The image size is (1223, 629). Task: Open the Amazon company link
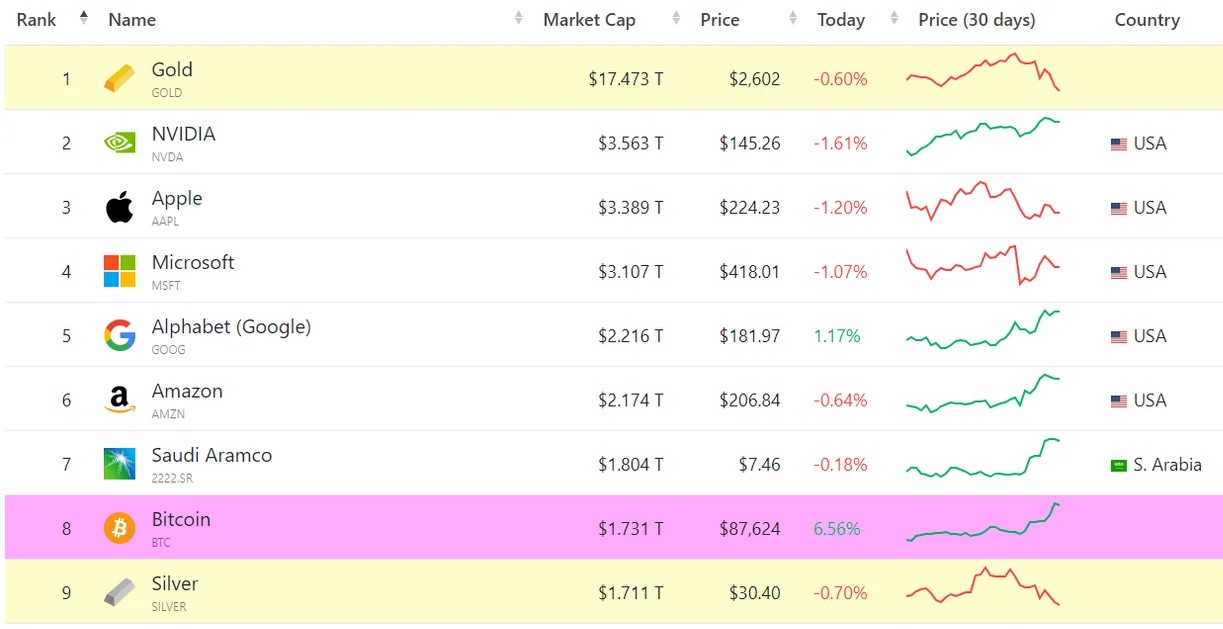(x=187, y=391)
